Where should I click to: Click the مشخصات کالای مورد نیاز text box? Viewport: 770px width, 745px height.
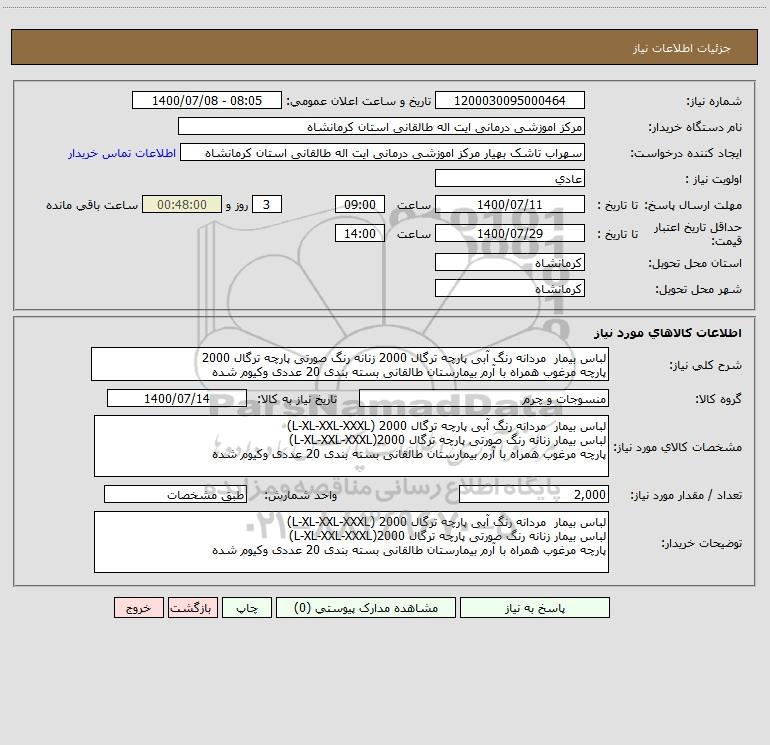click(x=351, y=446)
